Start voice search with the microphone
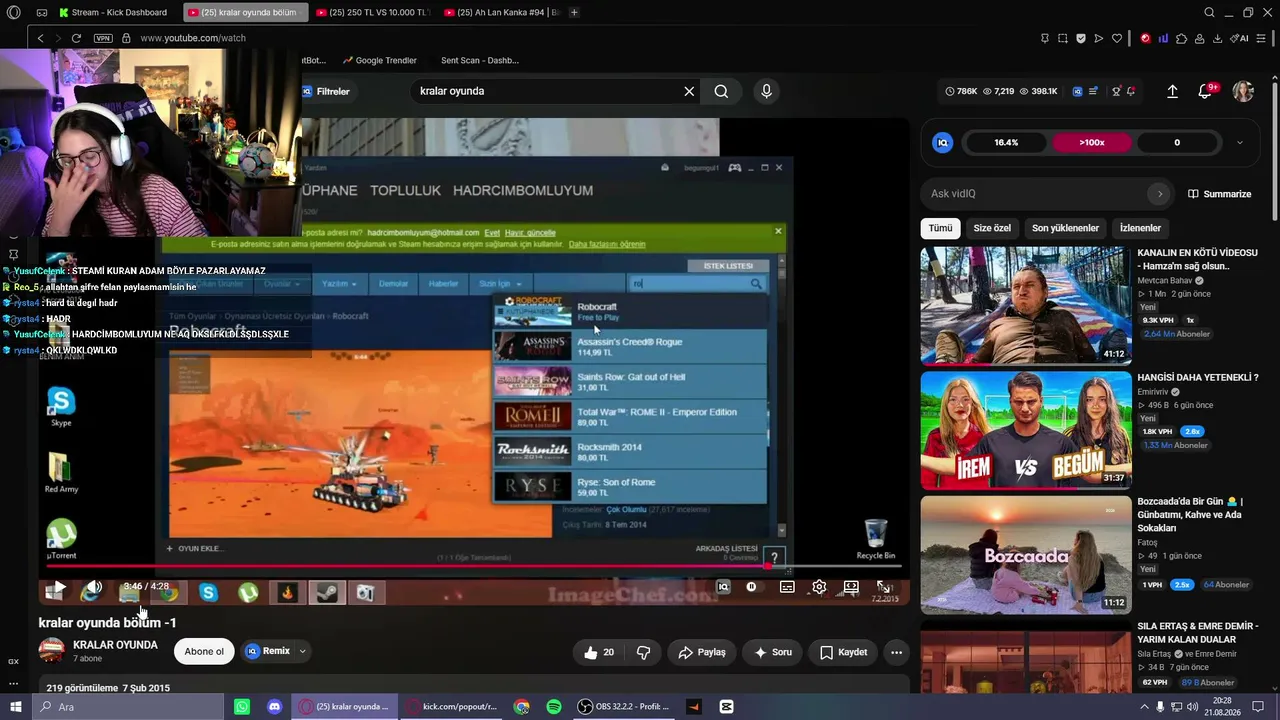 pyautogui.click(x=766, y=91)
